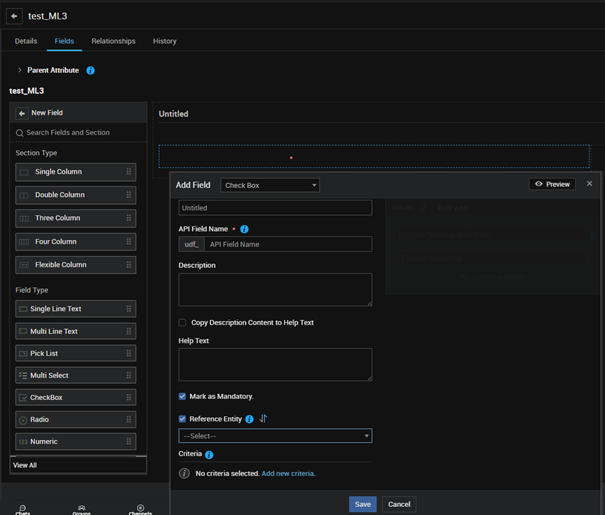Uncheck Mark as Mandatory
The image size is (605, 515).
pyautogui.click(x=182, y=396)
